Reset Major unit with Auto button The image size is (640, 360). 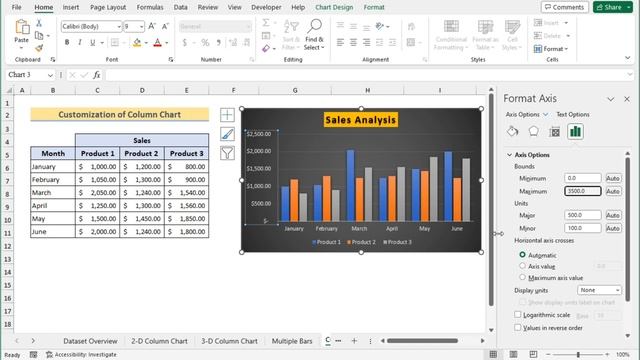[613, 215]
